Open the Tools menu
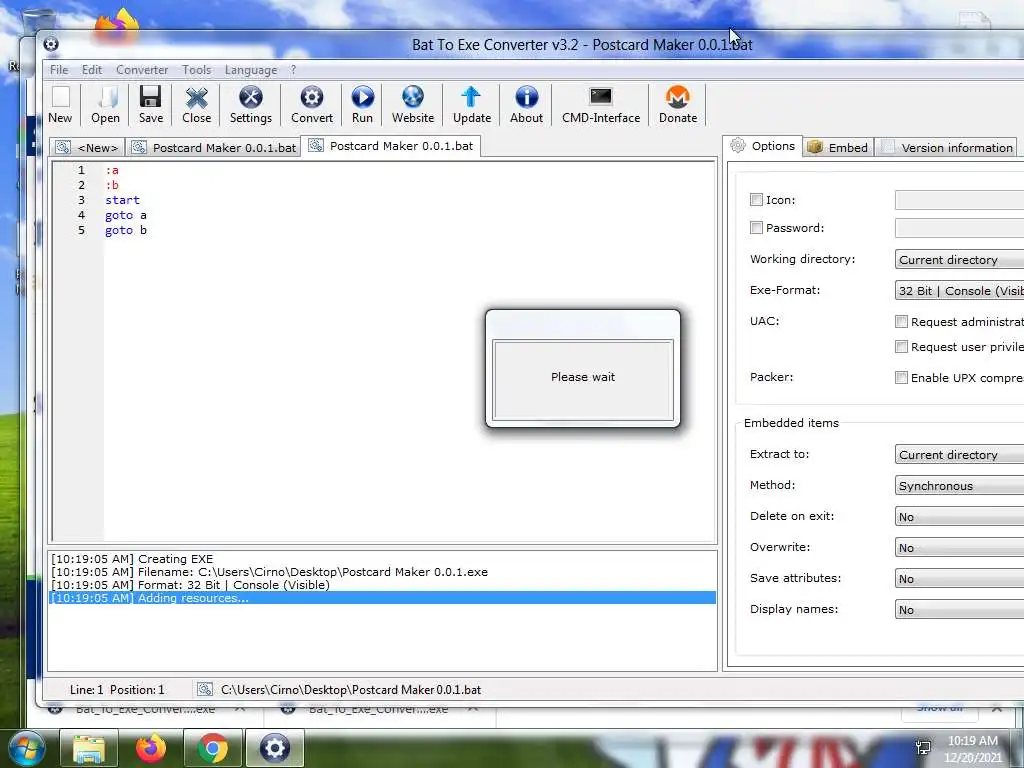Viewport: 1024px width, 768px height. point(196,69)
